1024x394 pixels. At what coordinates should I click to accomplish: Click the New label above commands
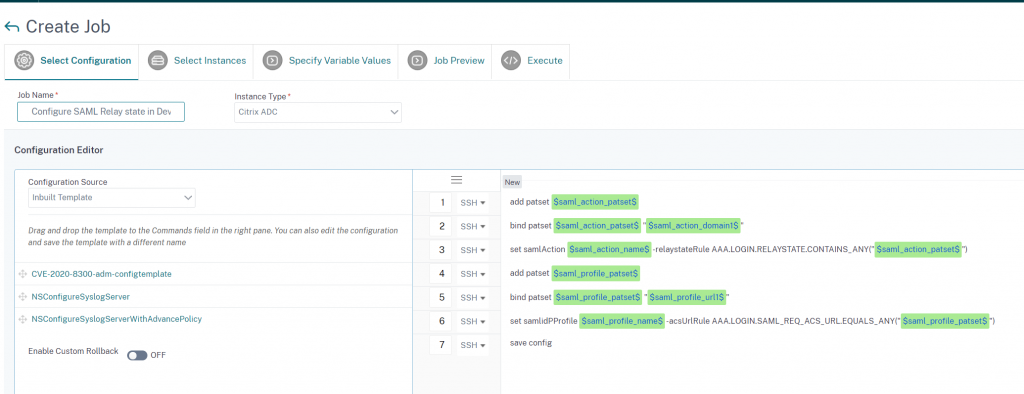[x=512, y=182]
